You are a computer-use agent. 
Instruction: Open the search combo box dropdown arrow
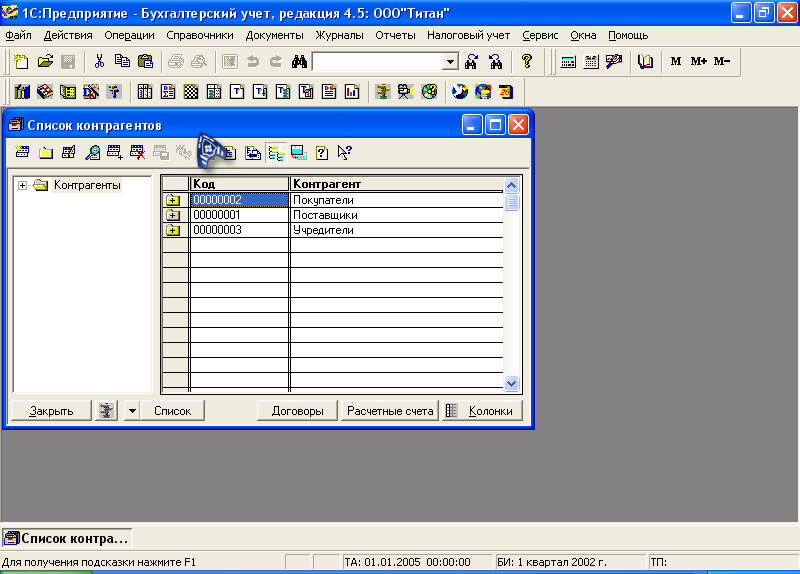pyautogui.click(x=450, y=62)
